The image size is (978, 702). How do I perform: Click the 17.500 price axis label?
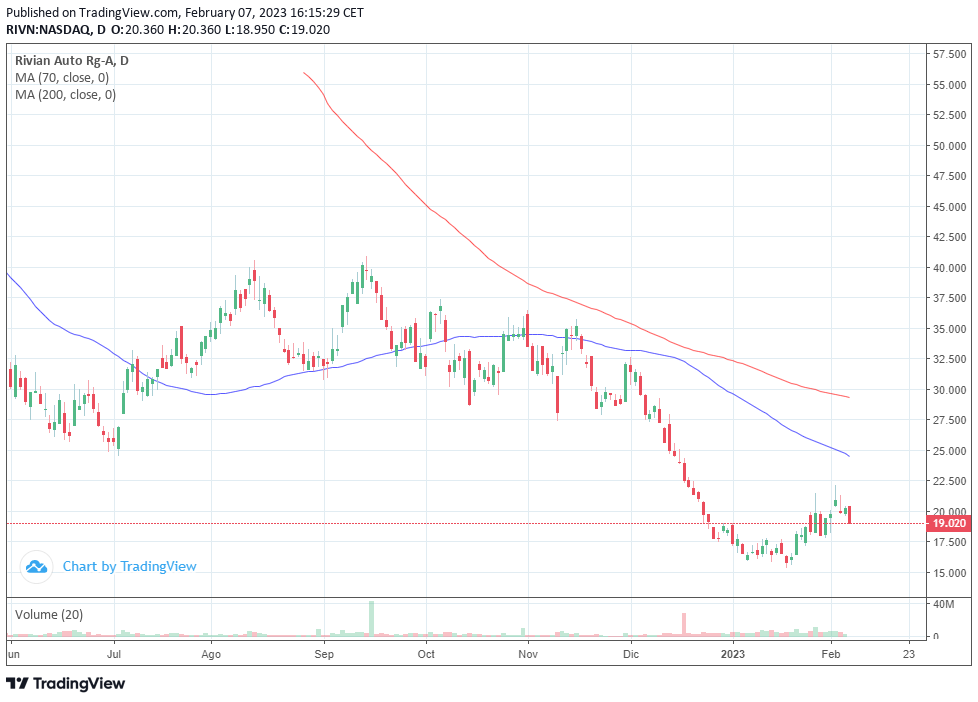tap(949, 542)
